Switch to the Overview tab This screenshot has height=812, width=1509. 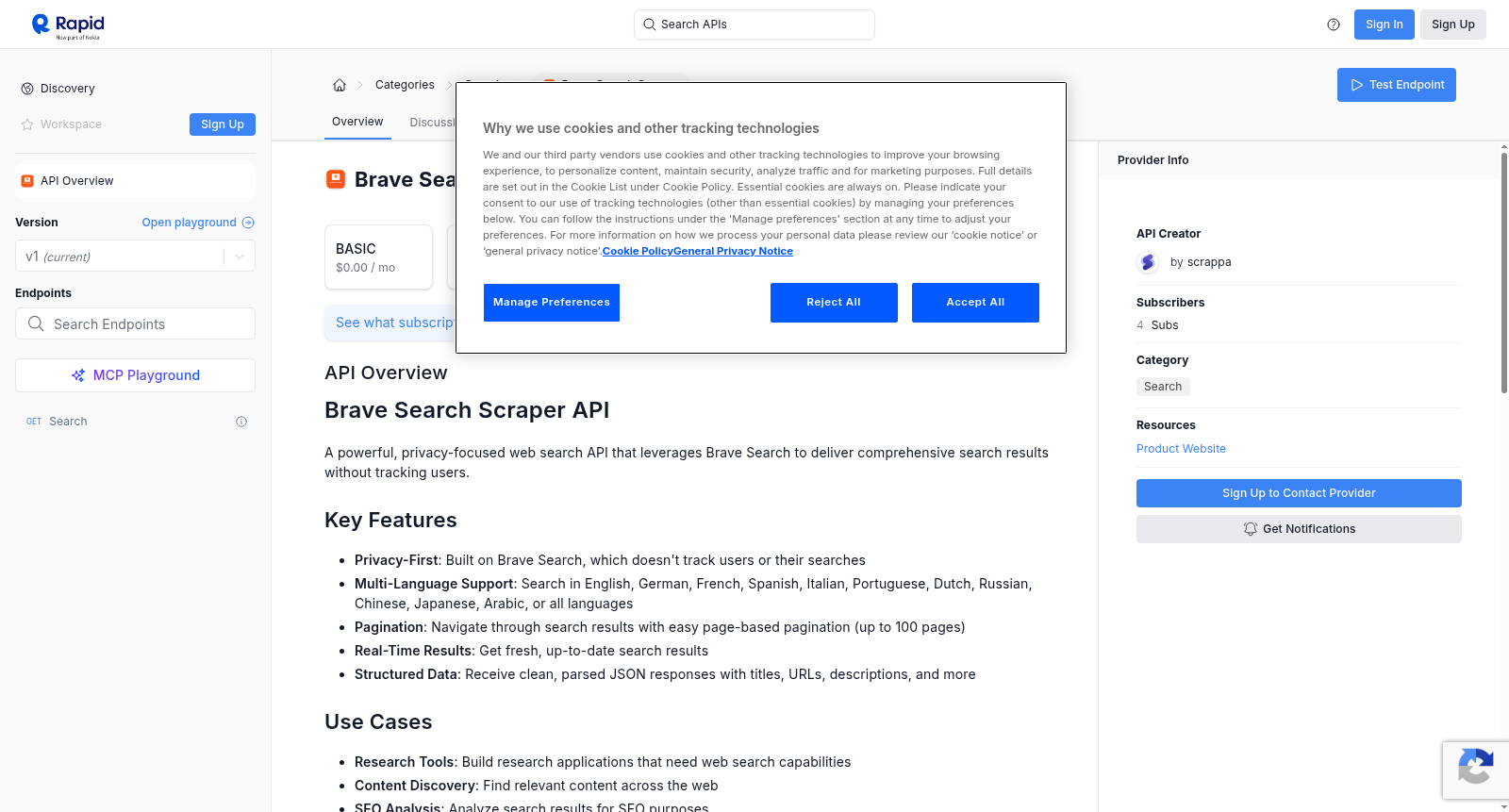[x=357, y=122]
